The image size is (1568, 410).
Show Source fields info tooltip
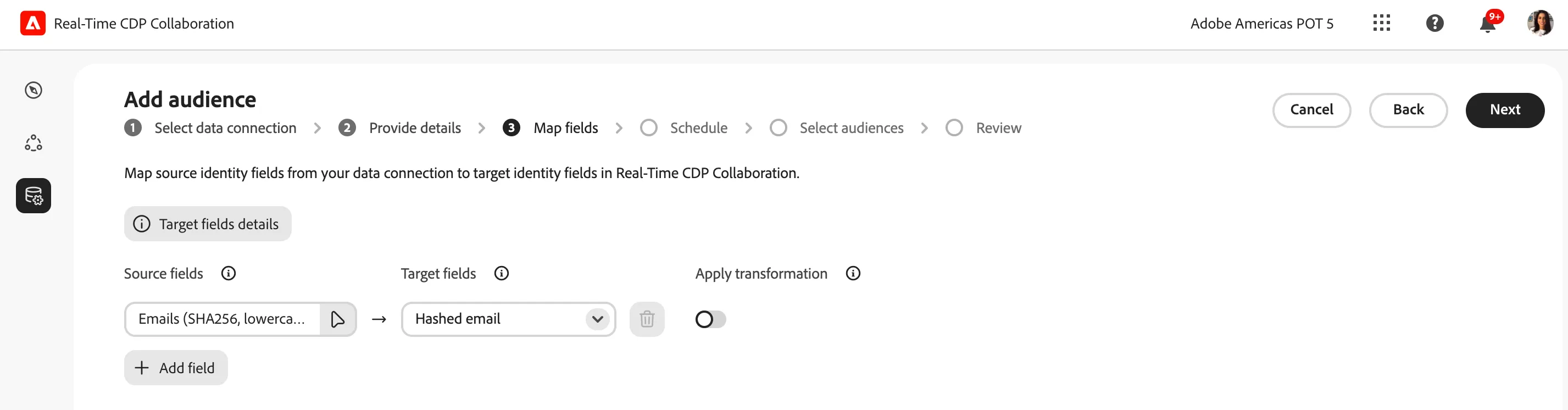point(228,274)
